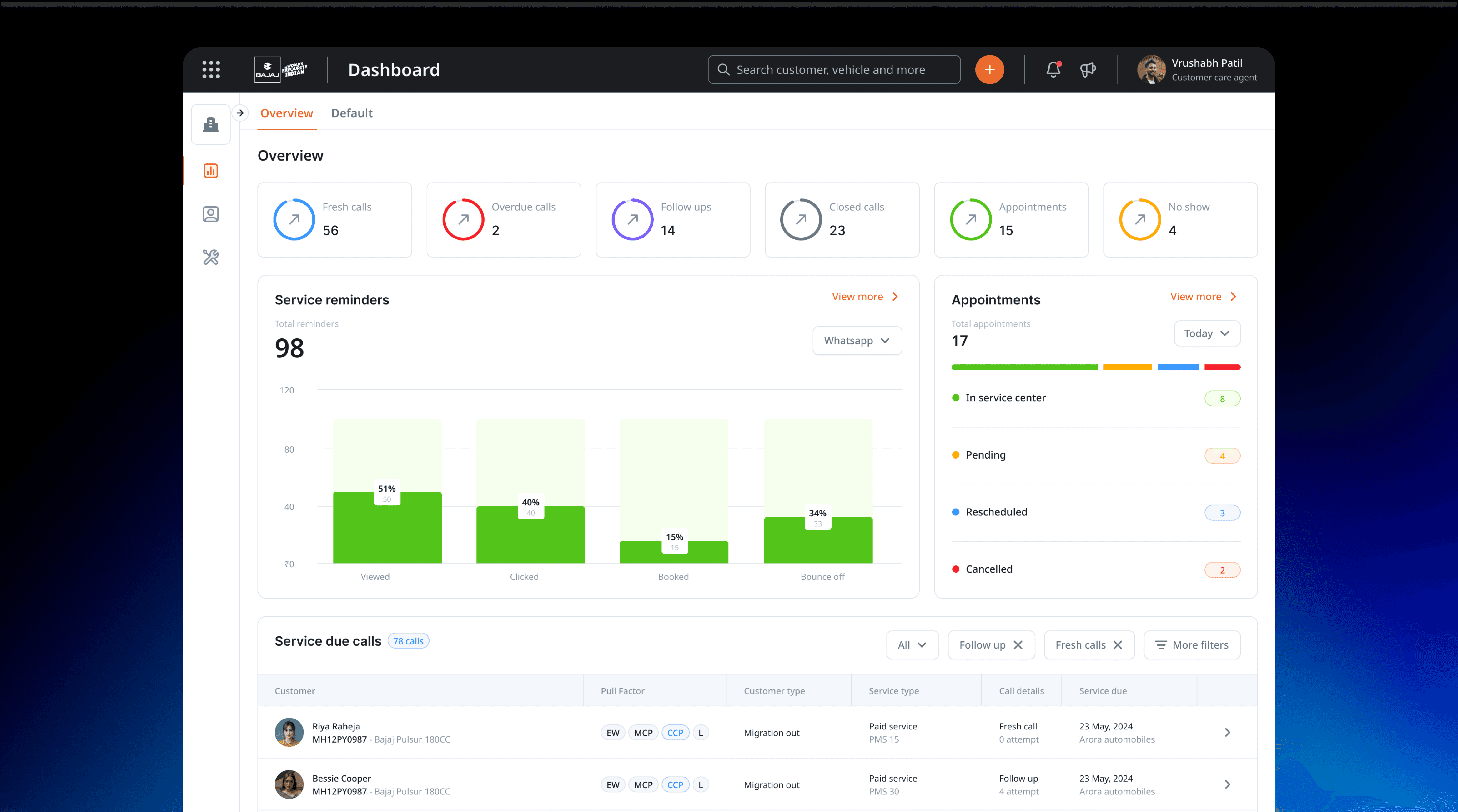
Task: Open the app grid launcher icon
Action: [x=211, y=70]
